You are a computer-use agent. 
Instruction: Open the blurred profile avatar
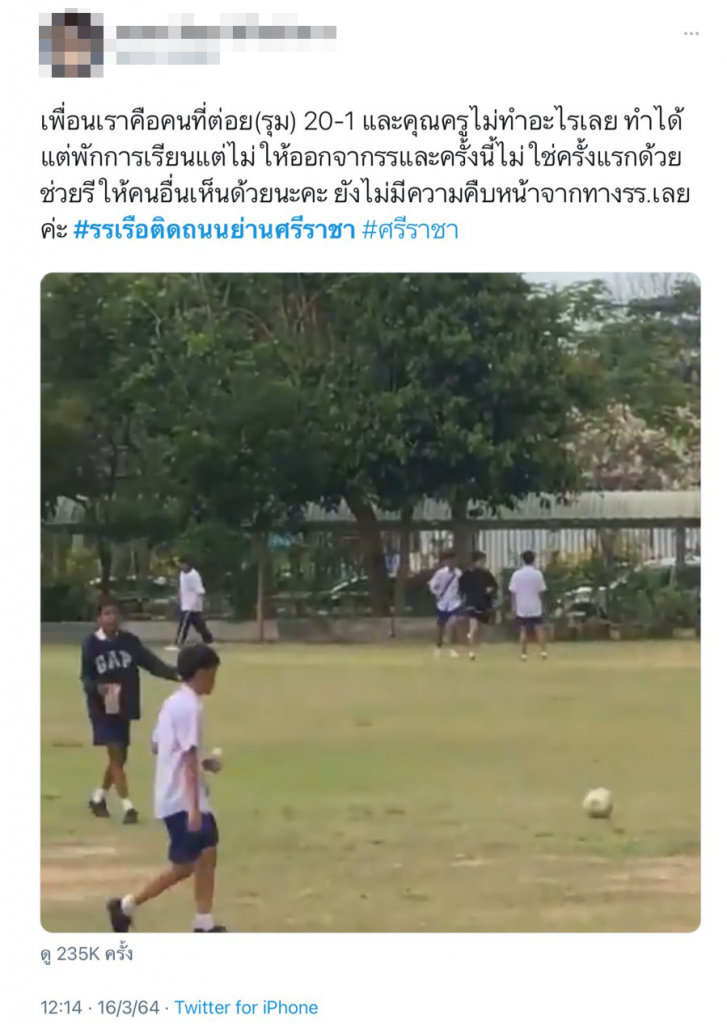tap(71, 43)
